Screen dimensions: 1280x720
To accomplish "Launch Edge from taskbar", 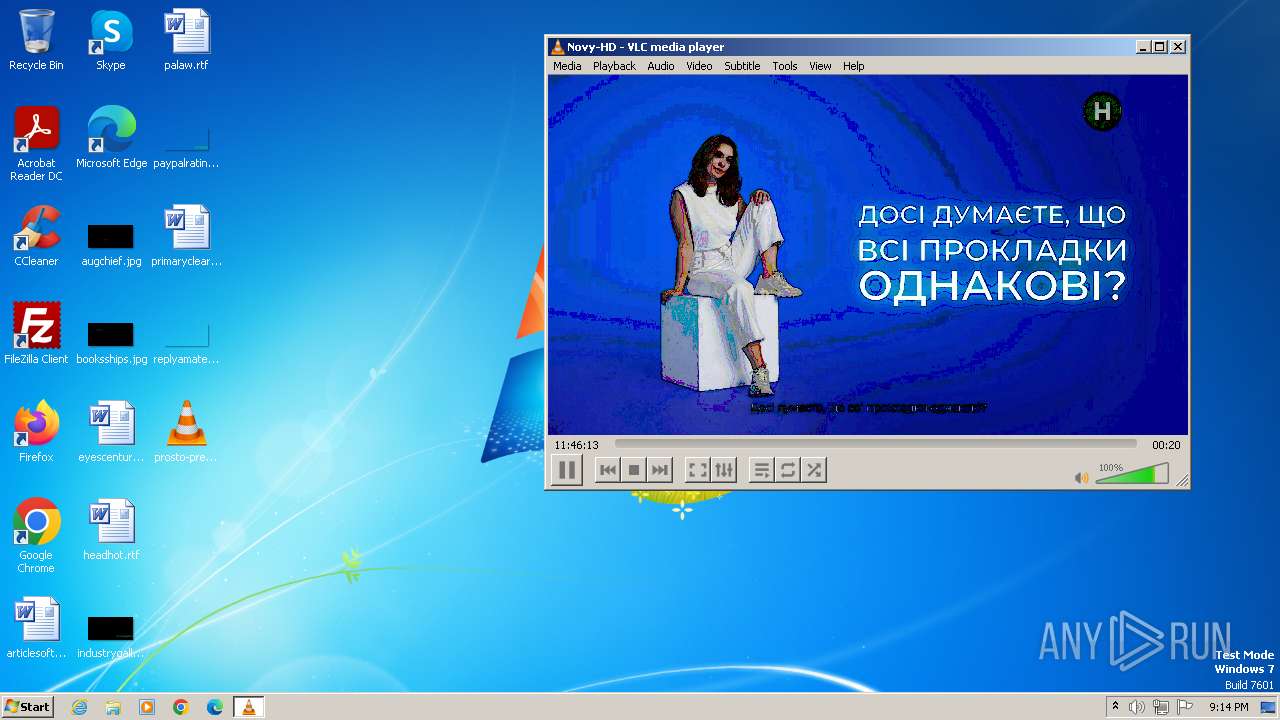I will coord(215,707).
